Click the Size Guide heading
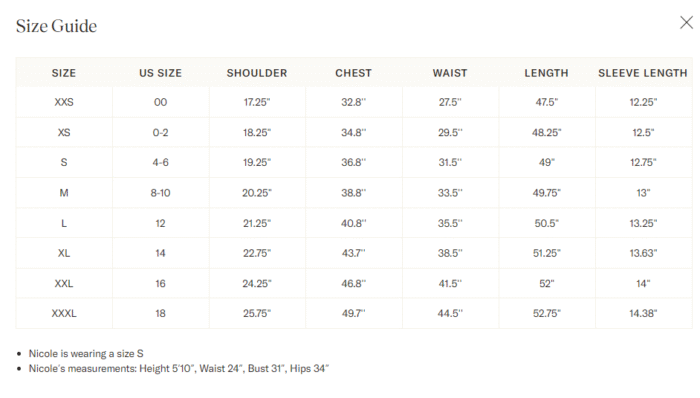 (x=56, y=26)
